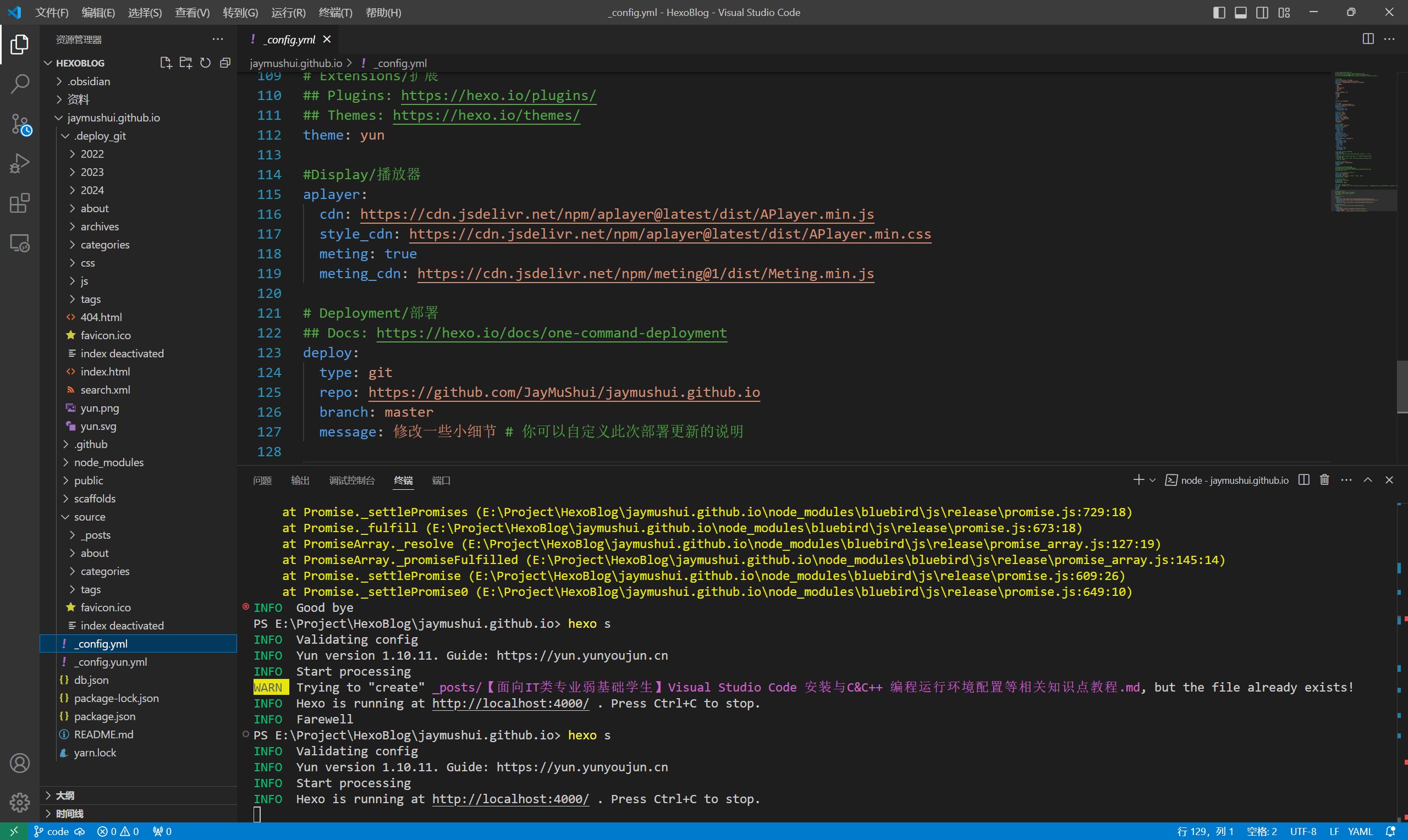Click the editor vertical scrollbar thumb
The width and height of the screenshot is (1408, 840).
(x=1402, y=386)
